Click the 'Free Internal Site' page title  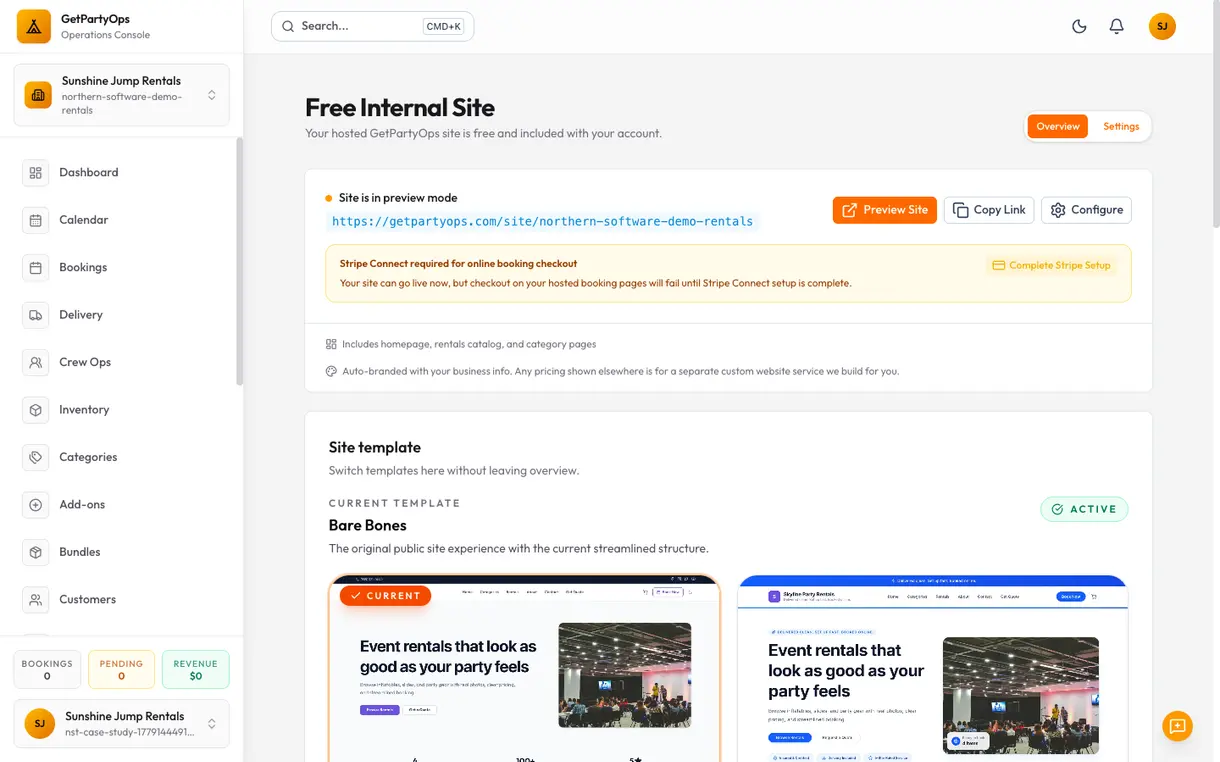click(x=400, y=108)
